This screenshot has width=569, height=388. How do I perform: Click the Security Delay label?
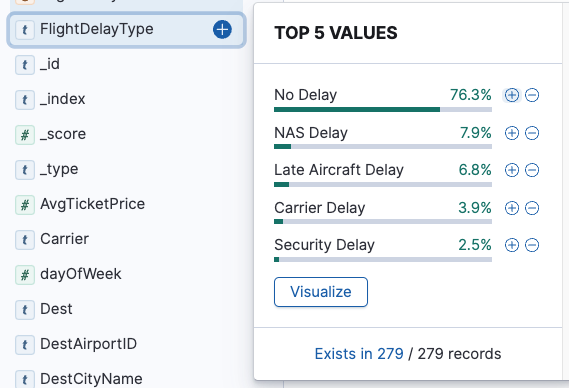(324, 245)
